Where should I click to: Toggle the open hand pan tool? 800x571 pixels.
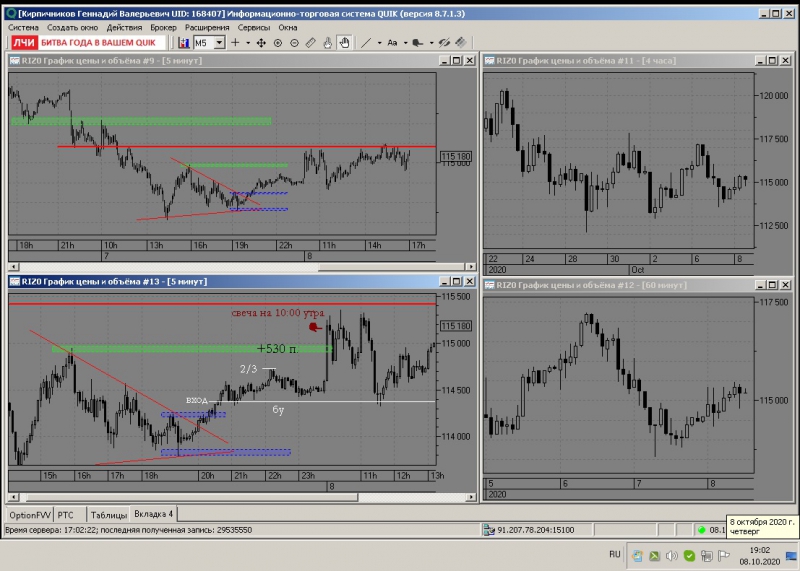pyautogui.click(x=344, y=43)
